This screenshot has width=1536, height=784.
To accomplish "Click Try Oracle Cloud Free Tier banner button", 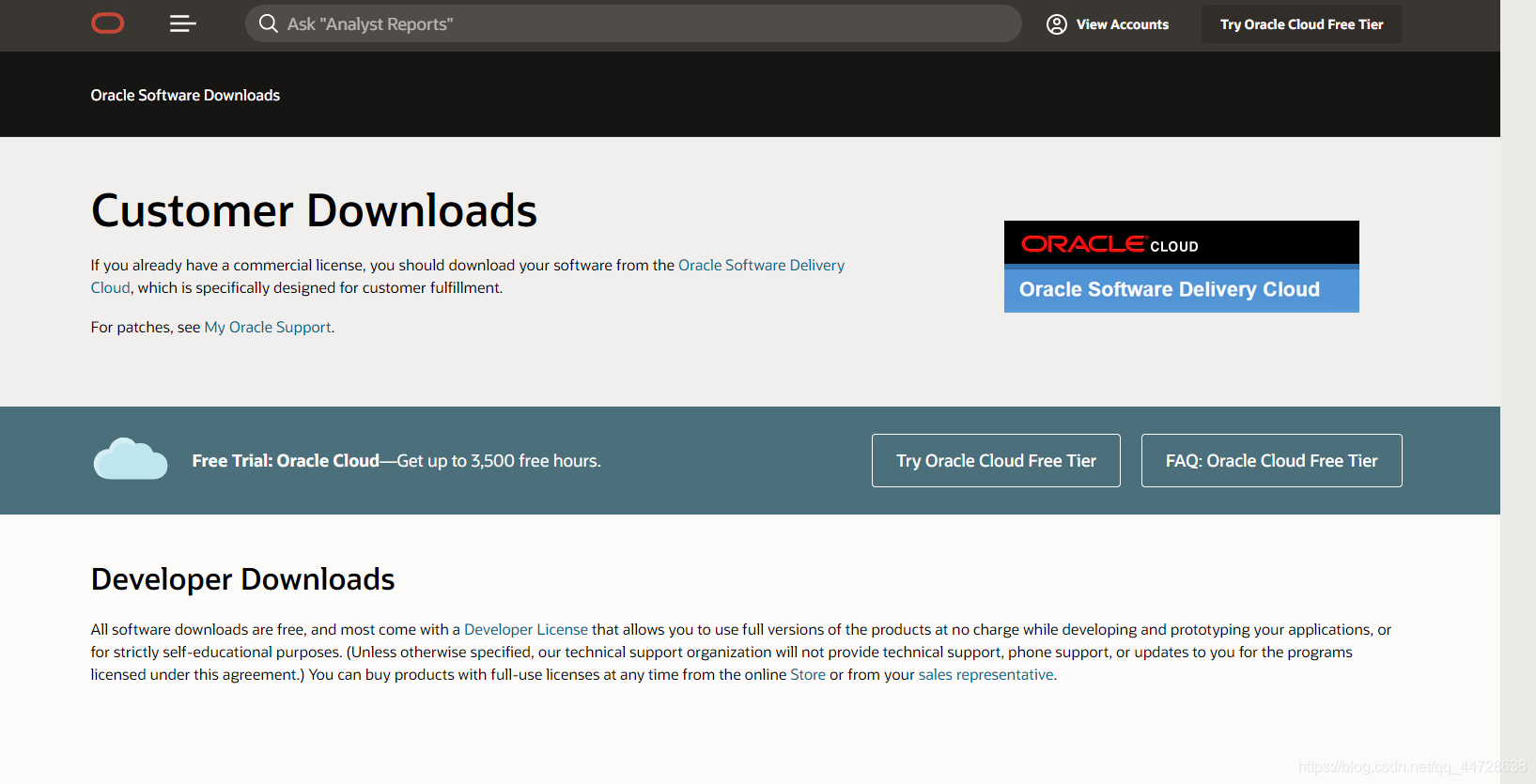I will (x=996, y=460).
